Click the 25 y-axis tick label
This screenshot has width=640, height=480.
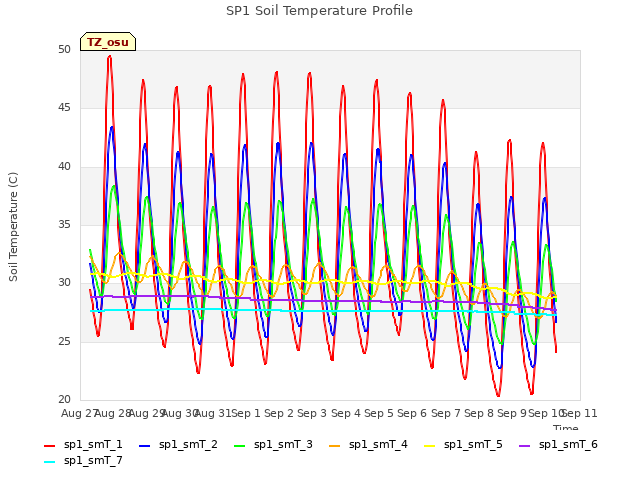click(64, 341)
